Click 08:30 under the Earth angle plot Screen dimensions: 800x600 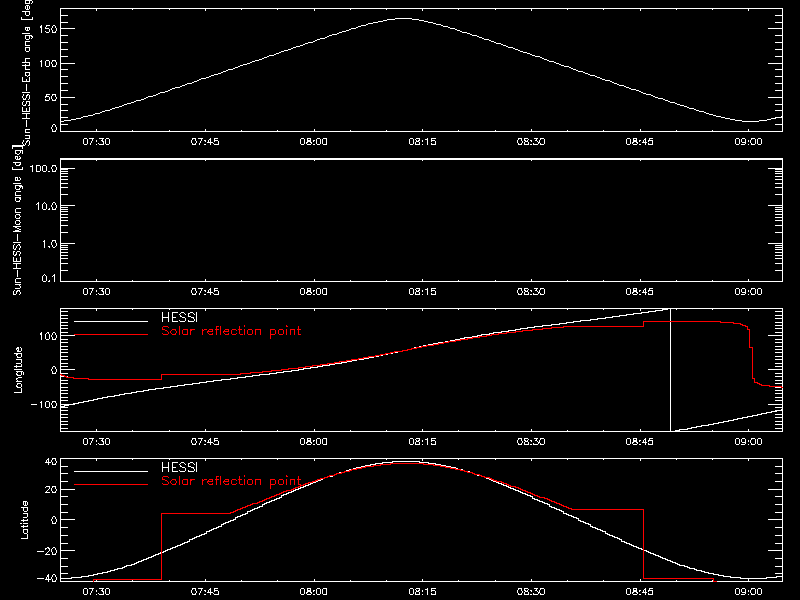[531, 141]
